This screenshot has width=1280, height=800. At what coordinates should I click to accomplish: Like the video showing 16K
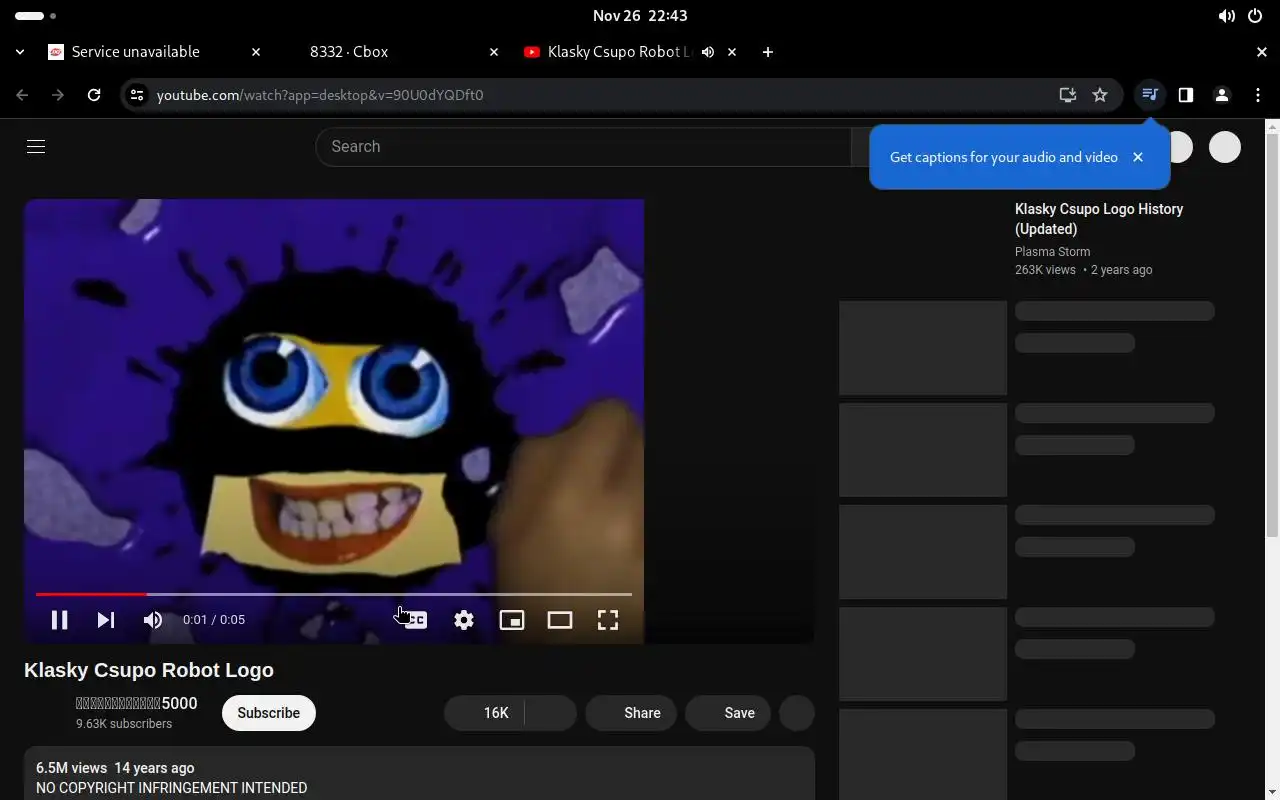484,713
